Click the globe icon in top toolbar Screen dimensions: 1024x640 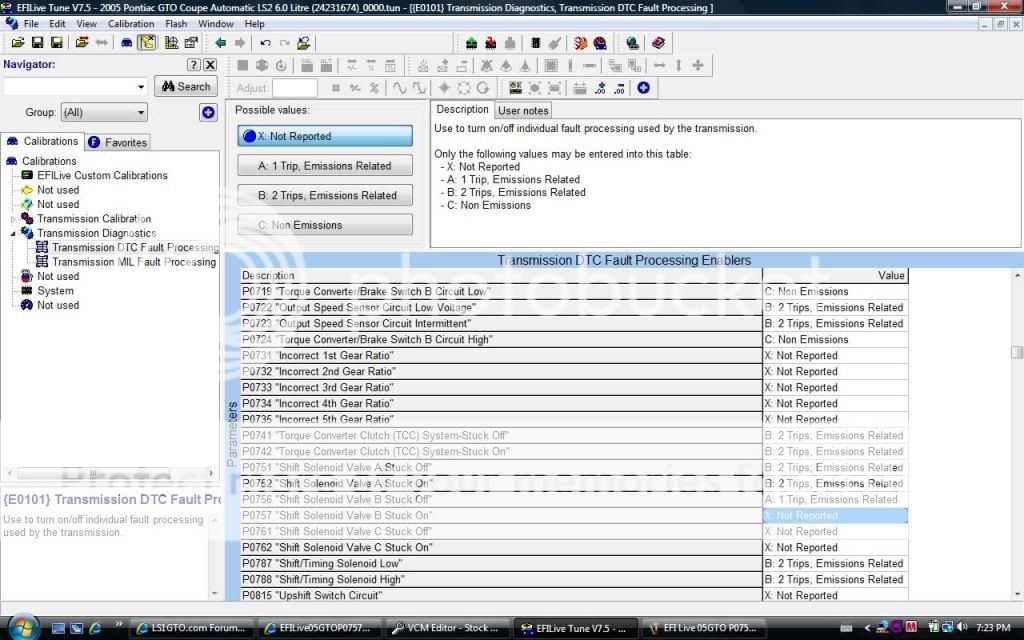tap(632, 43)
